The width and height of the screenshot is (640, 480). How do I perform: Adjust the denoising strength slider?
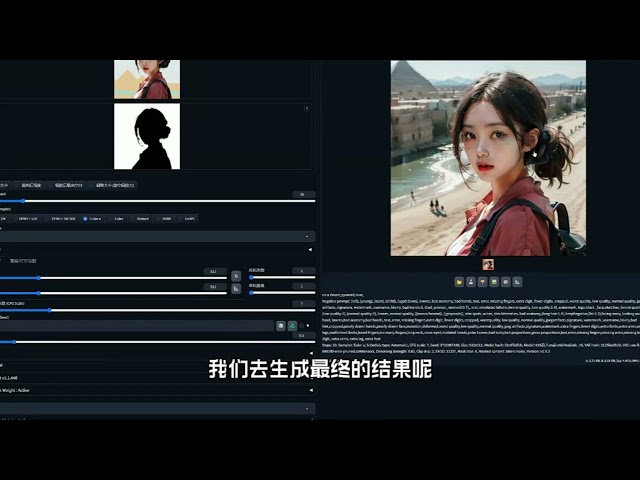(158, 342)
